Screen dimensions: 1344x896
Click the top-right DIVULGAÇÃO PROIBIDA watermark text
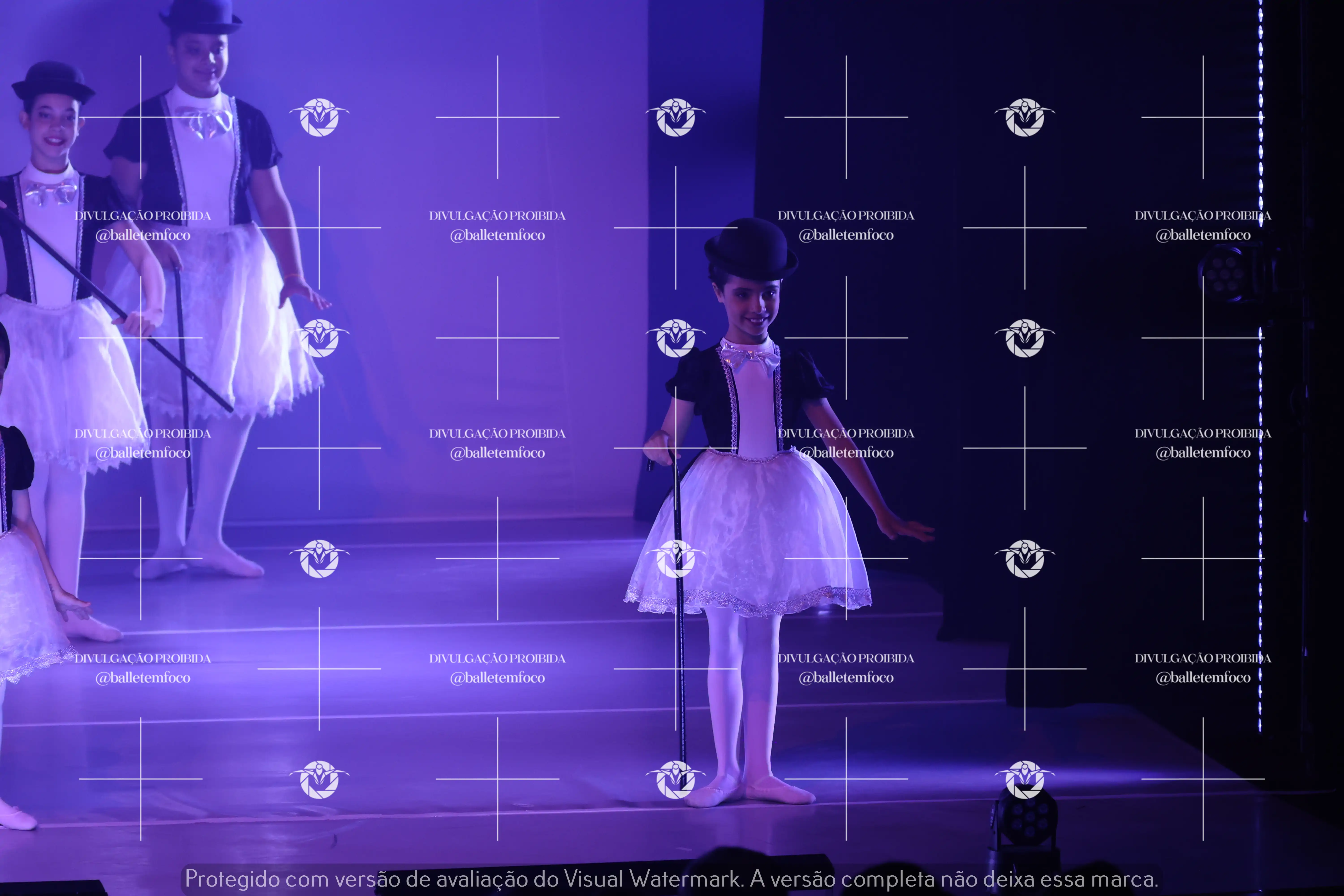(x=1203, y=215)
